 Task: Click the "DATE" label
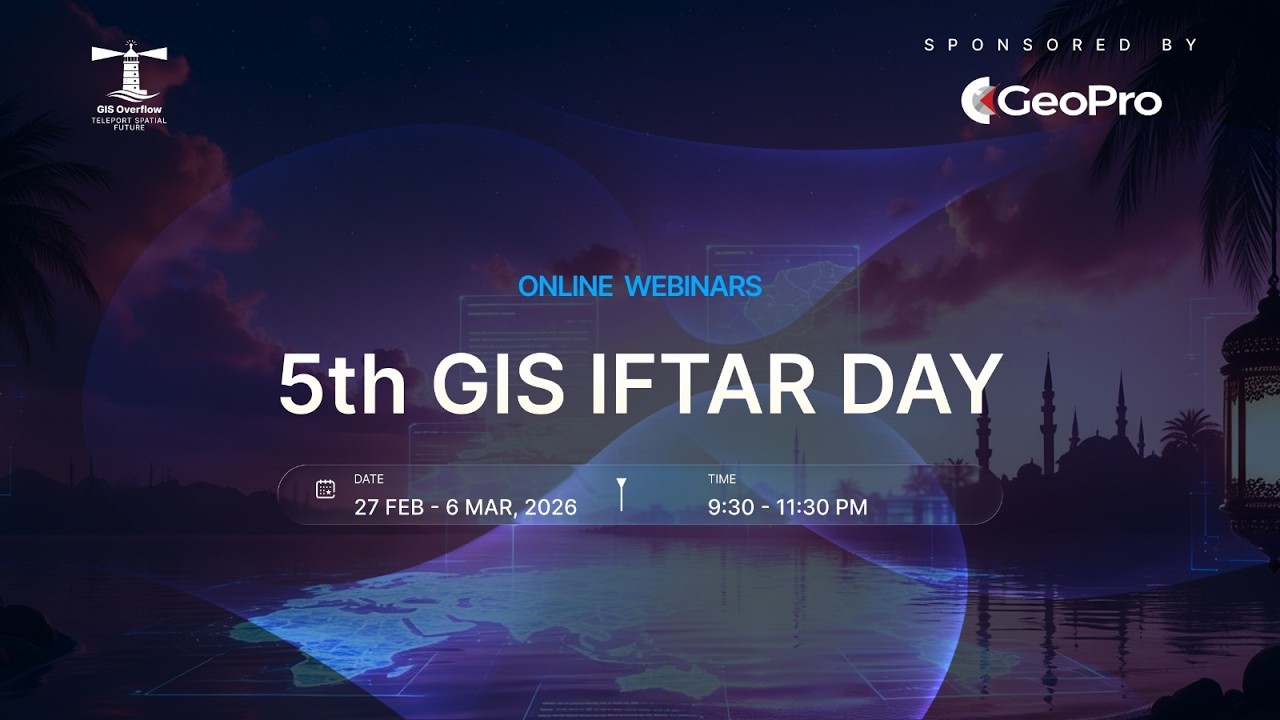click(x=369, y=479)
